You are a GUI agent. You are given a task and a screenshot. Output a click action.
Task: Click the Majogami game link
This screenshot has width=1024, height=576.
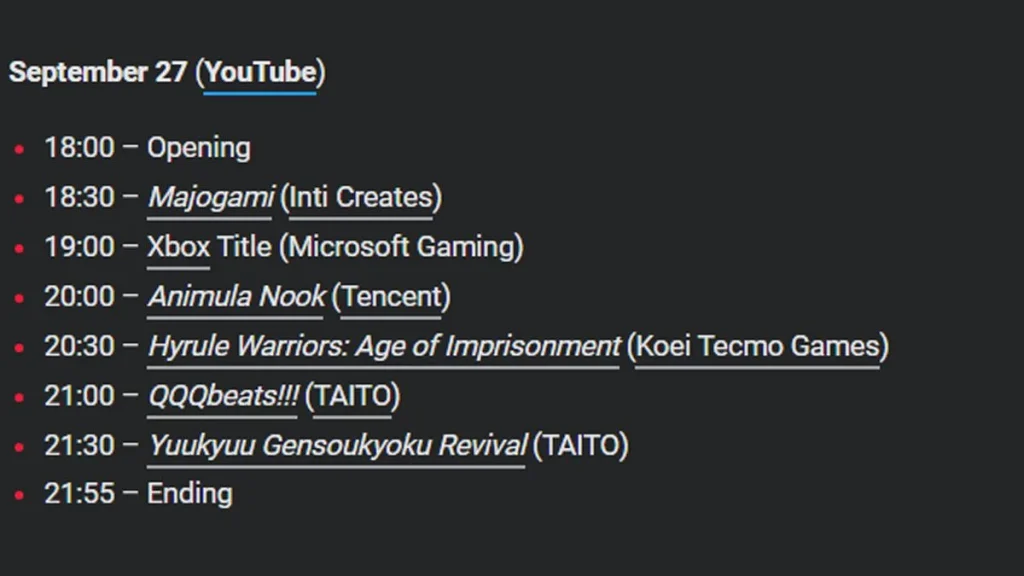pyautogui.click(x=210, y=197)
